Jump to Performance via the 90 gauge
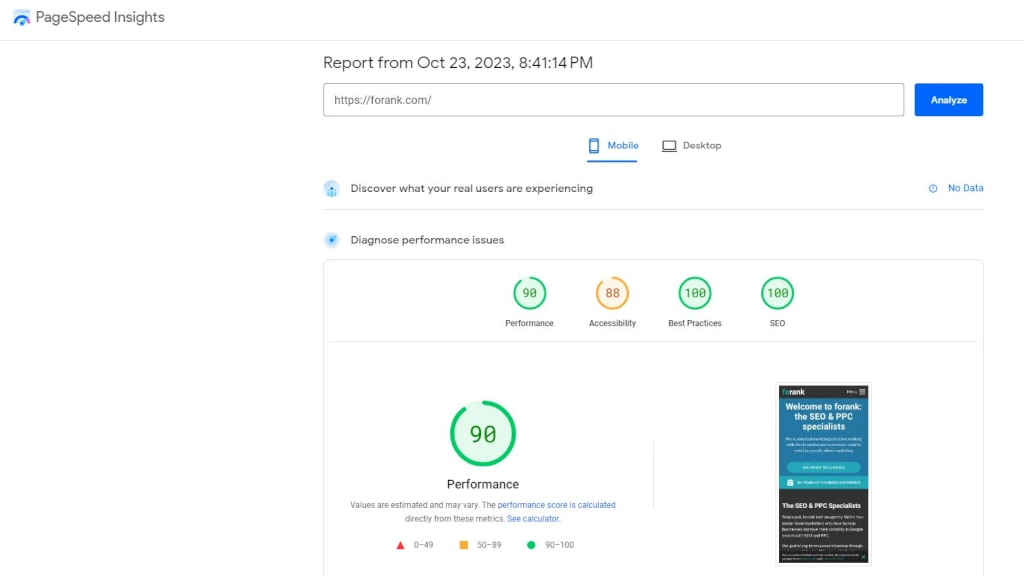 (x=529, y=293)
